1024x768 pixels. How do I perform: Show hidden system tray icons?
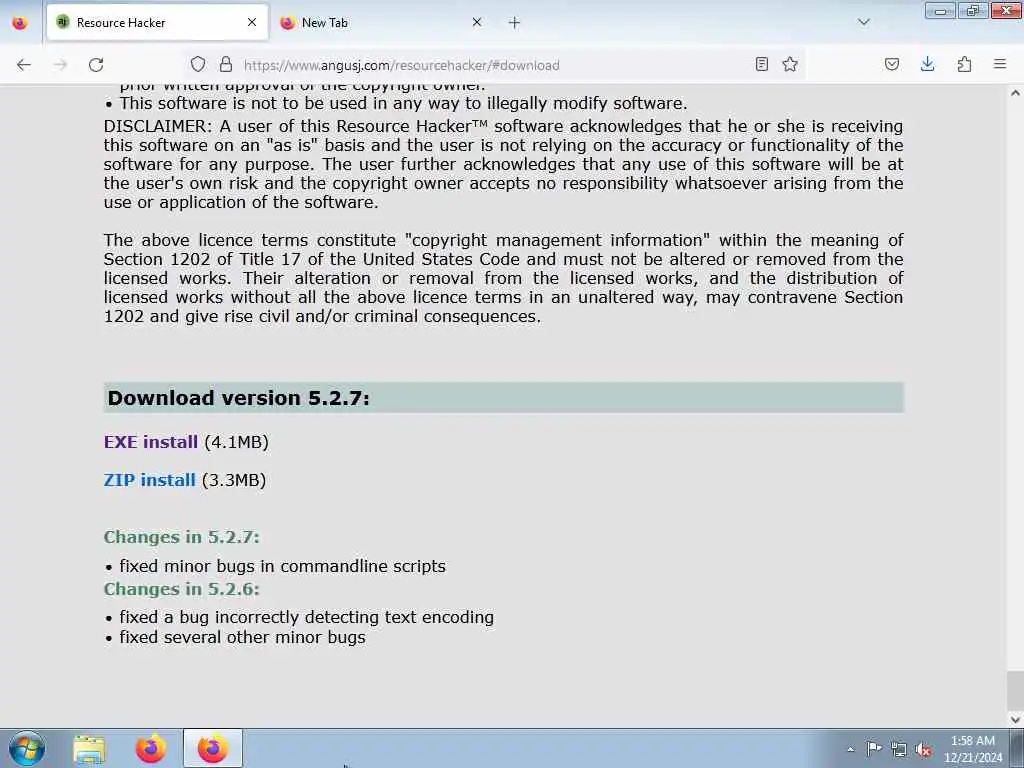850,749
